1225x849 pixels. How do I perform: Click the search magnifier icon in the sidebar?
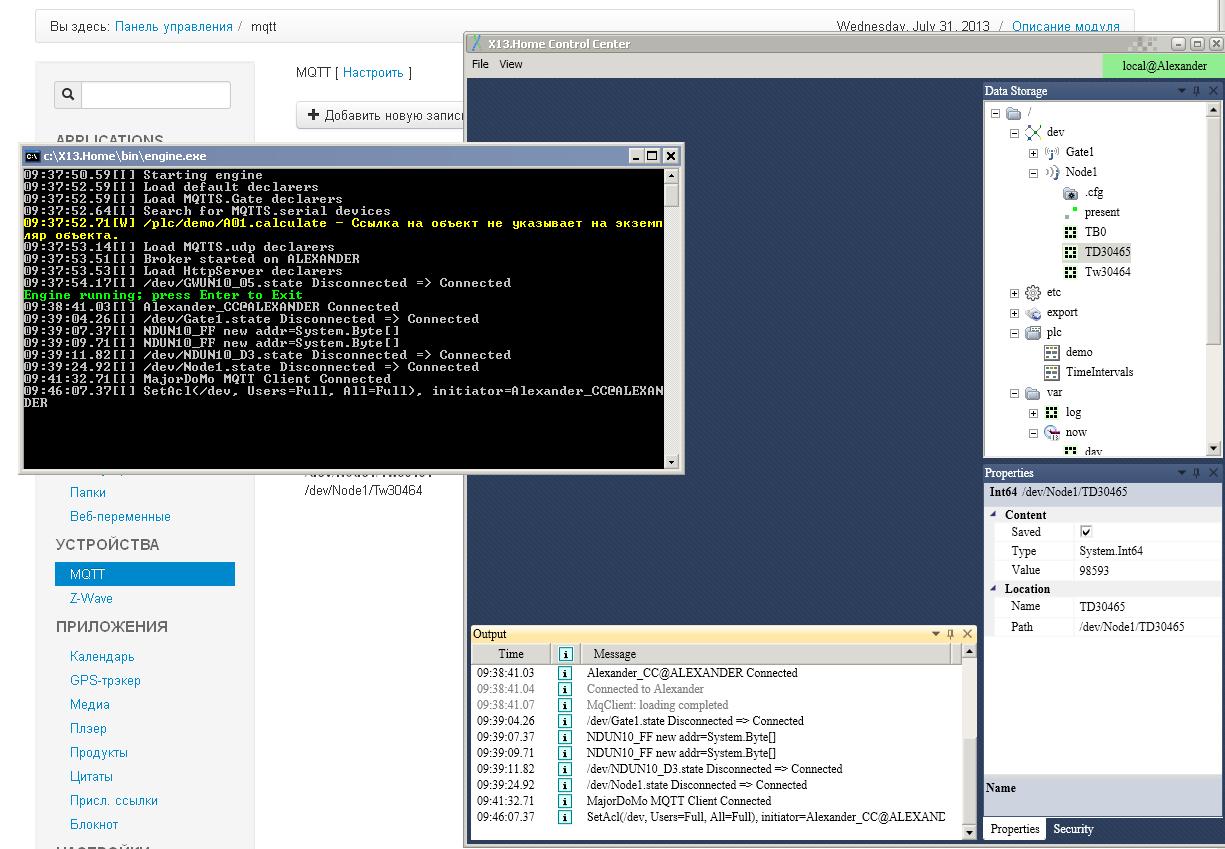[66, 94]
